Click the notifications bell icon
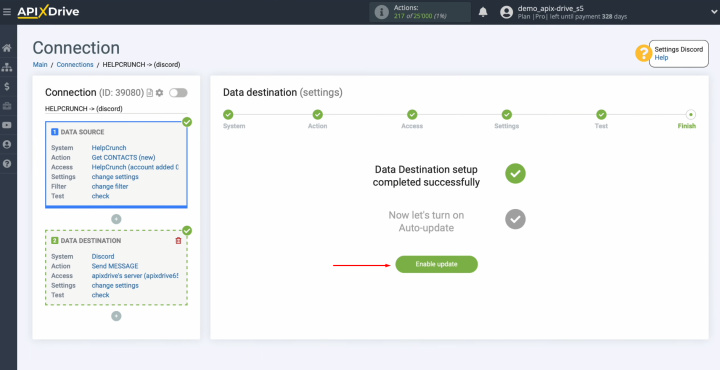This screenshot has width=720, height=370. pyautogui.click(x=483, y=12)
